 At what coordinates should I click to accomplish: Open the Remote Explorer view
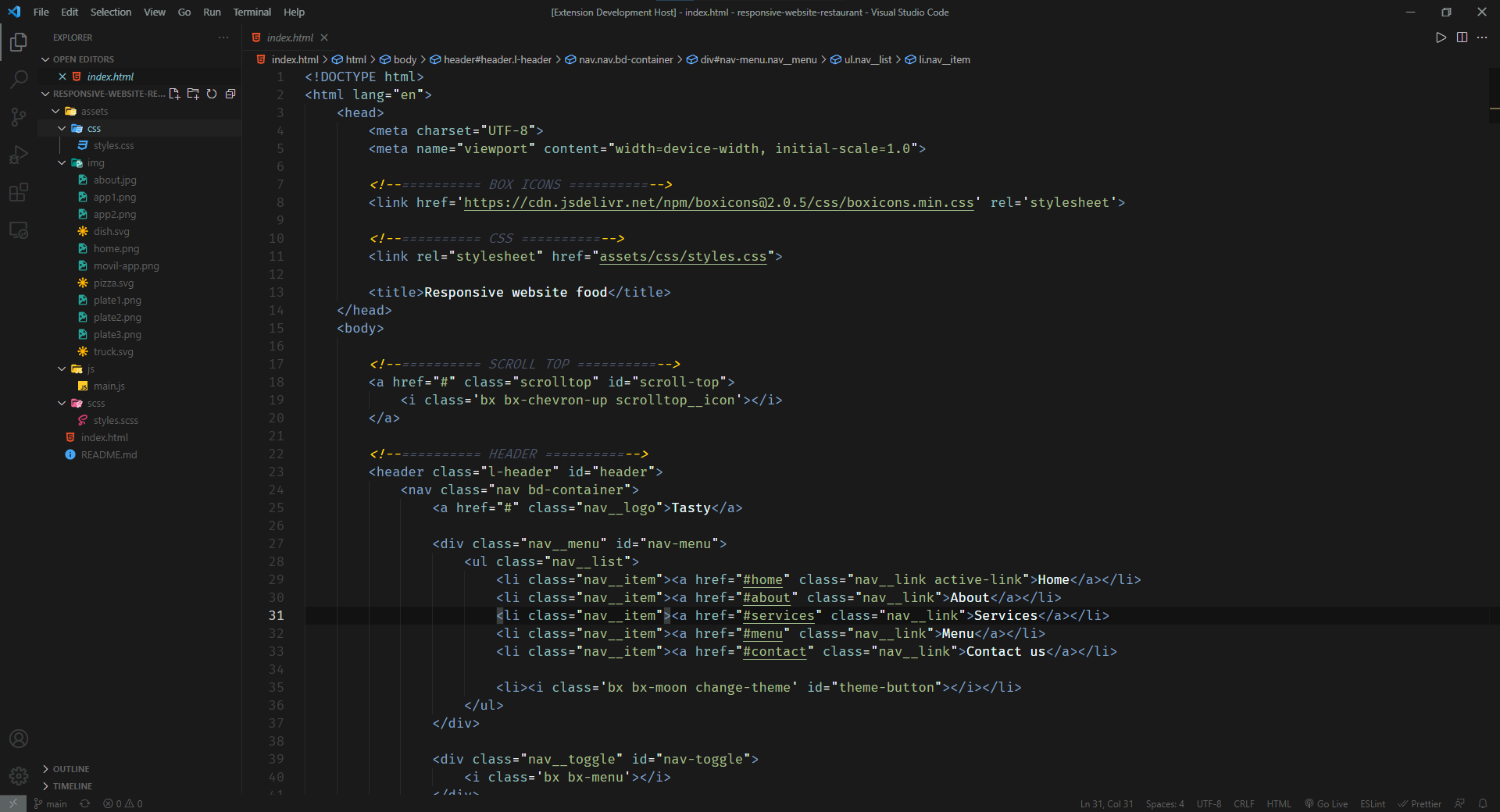click(19, 230)
